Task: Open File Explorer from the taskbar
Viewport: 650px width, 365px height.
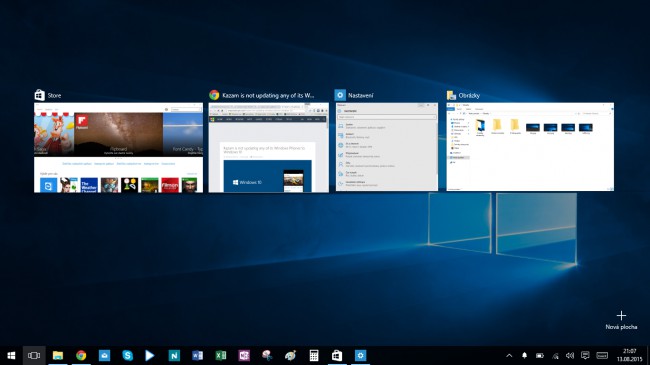Action: [58, 355]
